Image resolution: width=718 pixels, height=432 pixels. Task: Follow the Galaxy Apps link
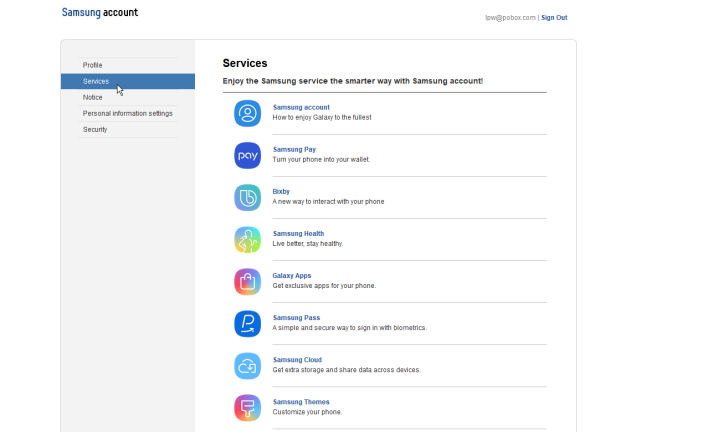[292, 275]
